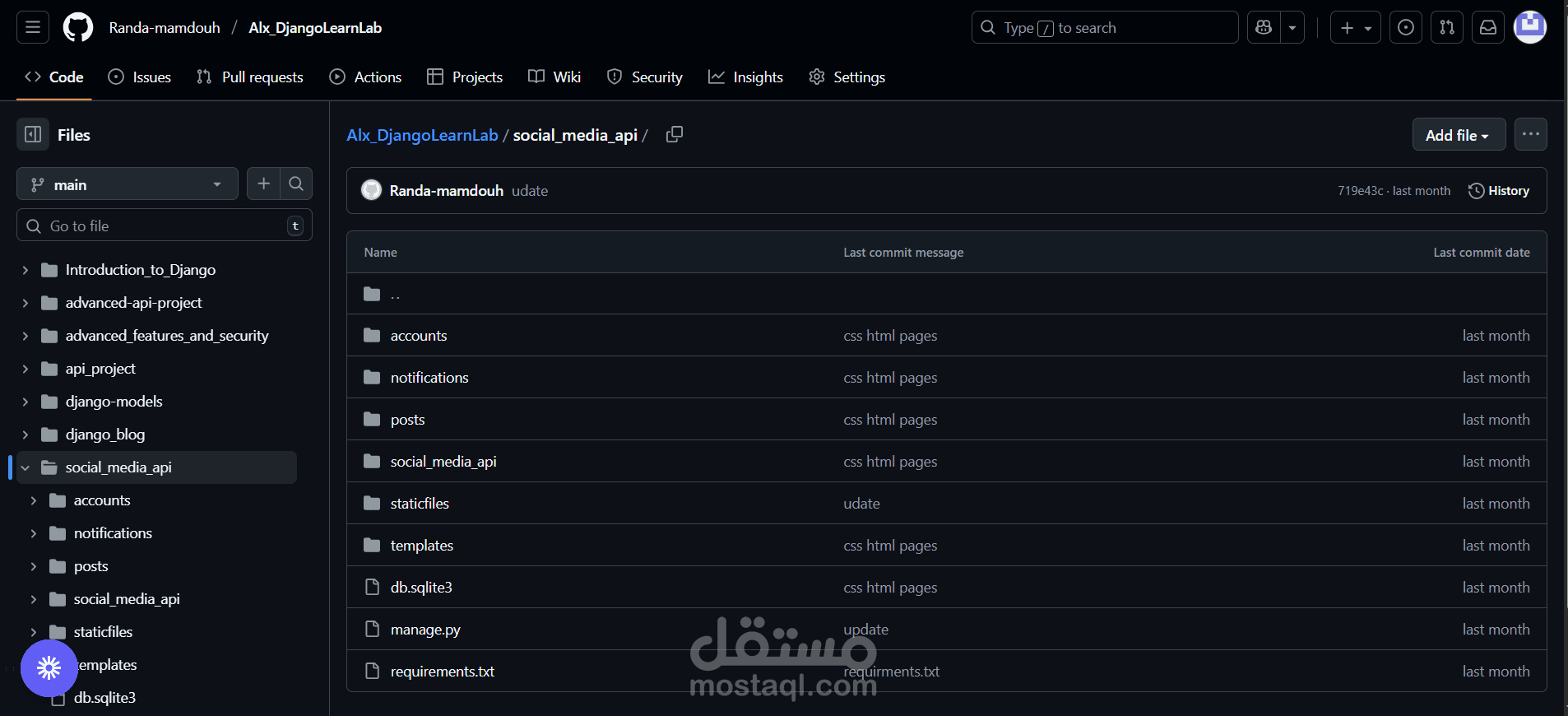The height and width of the screenshot is (716, 1568).
Task: Expand notifications subfolder in sidebar tree
Action: point(33,533)
